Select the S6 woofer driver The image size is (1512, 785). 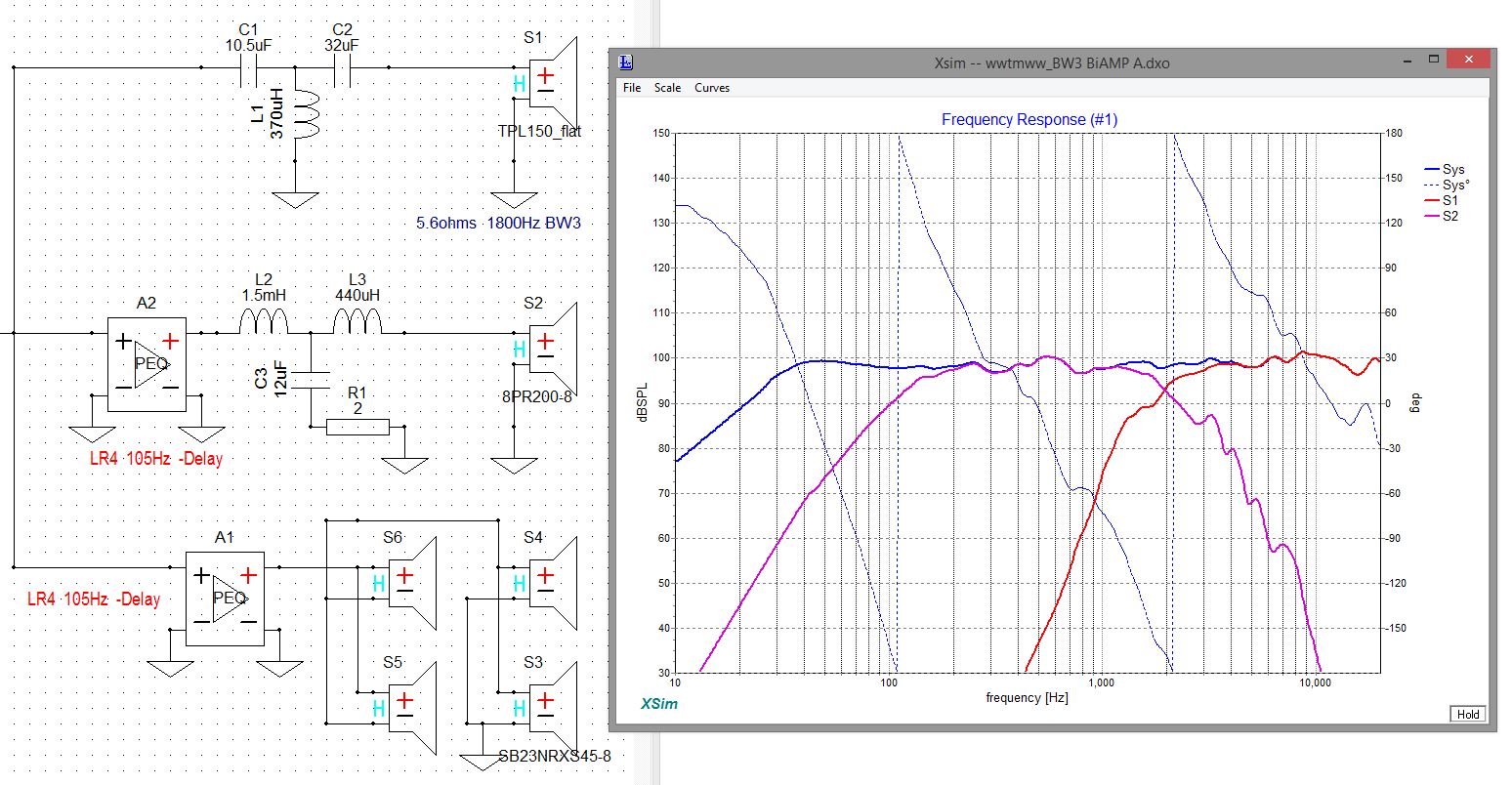point(413,583)
